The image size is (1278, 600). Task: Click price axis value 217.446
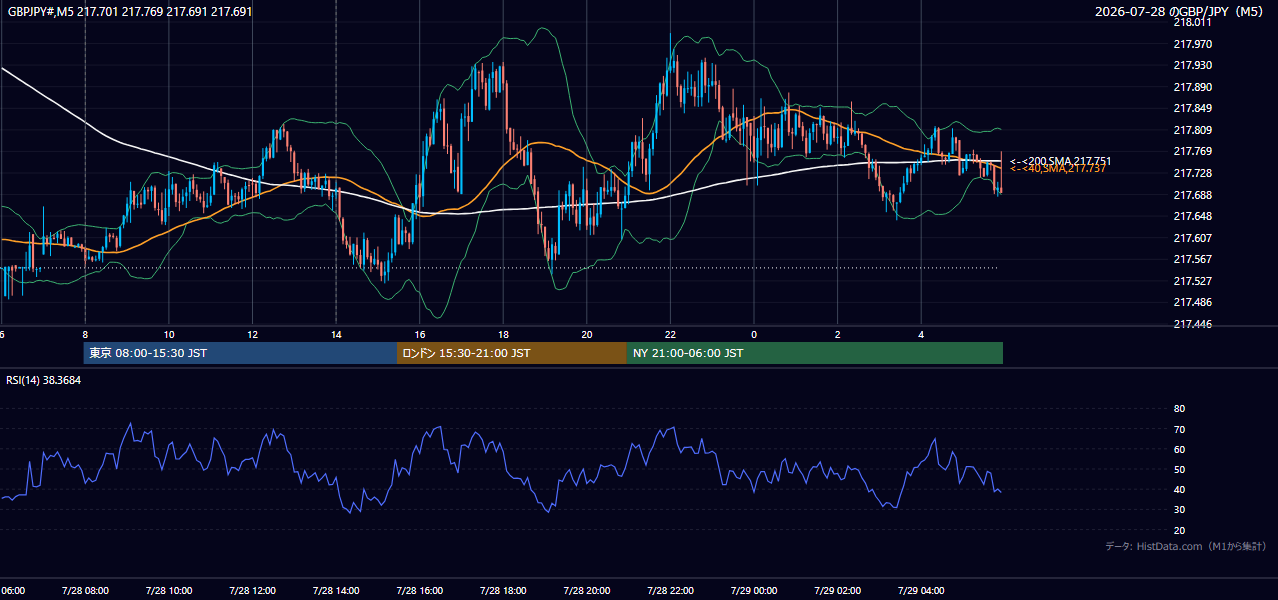tap(1192, 324)
